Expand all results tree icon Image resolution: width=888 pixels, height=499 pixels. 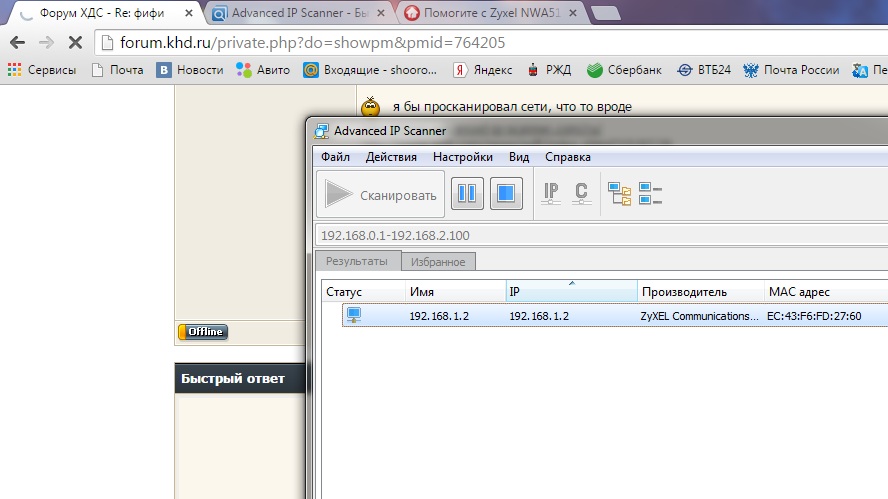click(619, 194)
